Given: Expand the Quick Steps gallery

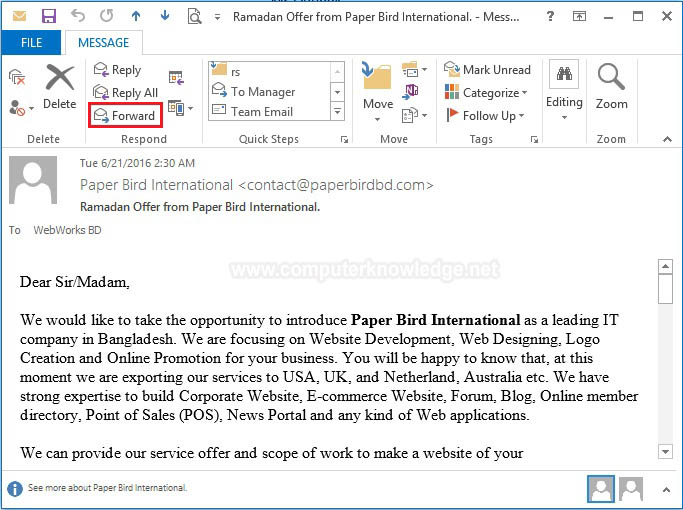Looking at the screenshot, I should click(338, 111).
